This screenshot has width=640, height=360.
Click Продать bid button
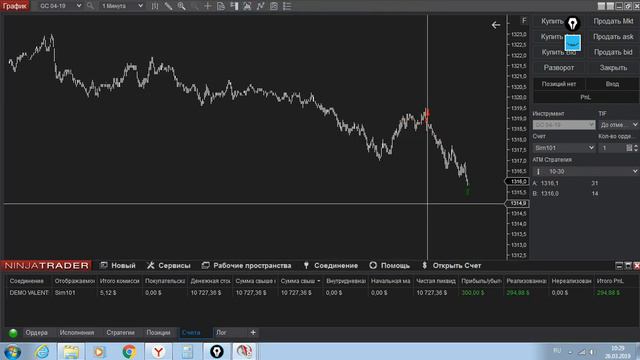tap(613, 52)
